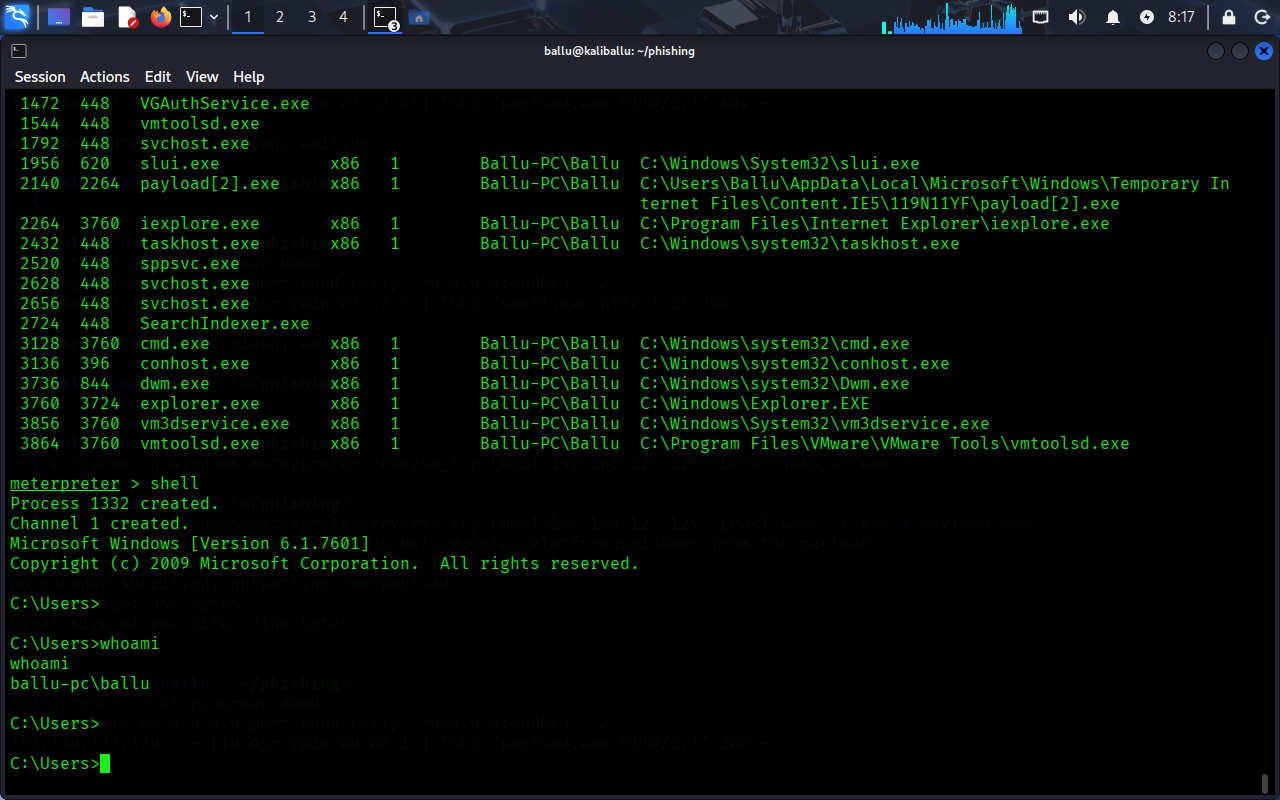Switch to workspace 4
Image resolution: width=1280 pixels, height=800 pixels.
(x=344, y=17)
